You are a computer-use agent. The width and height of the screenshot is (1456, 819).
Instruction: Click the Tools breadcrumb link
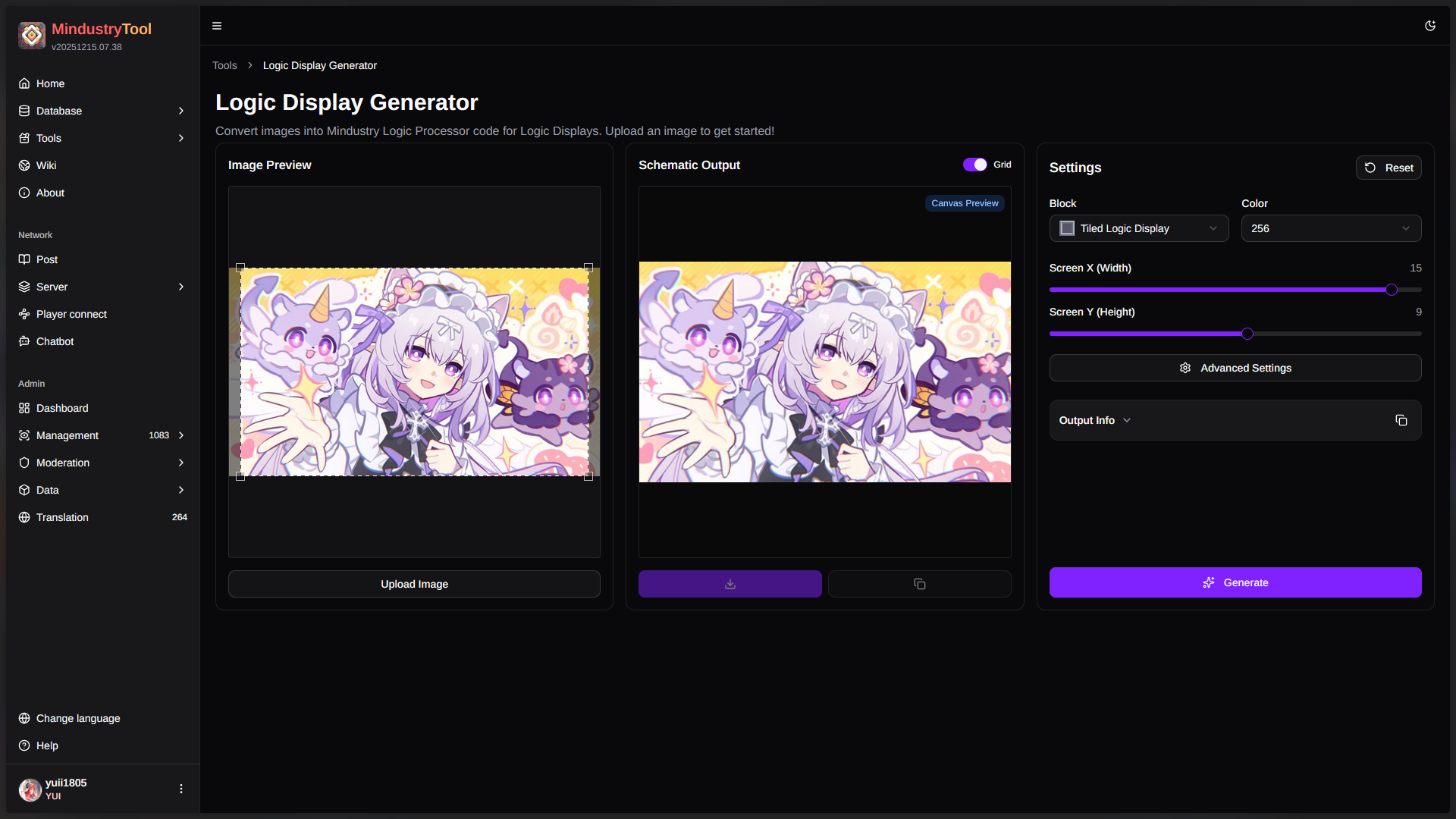click(x=224, y=65)
